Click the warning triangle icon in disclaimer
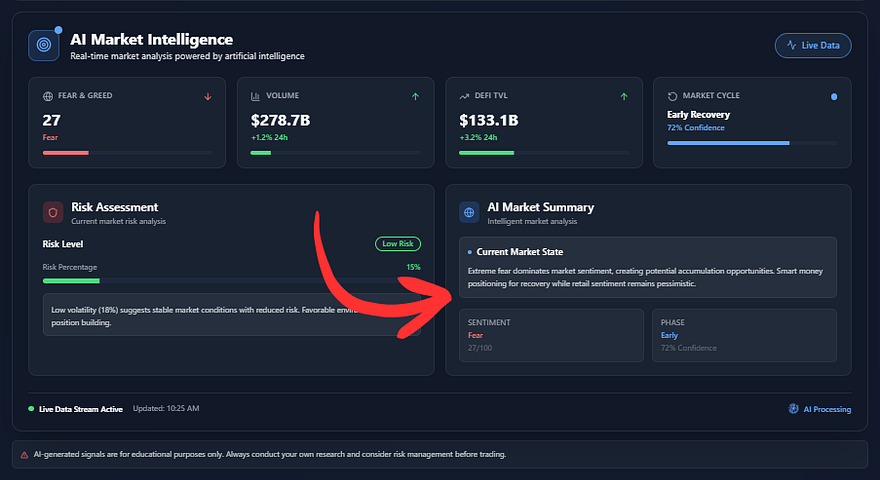The width and height of the screenshot is (880, 480). click(x=24, y=454)
